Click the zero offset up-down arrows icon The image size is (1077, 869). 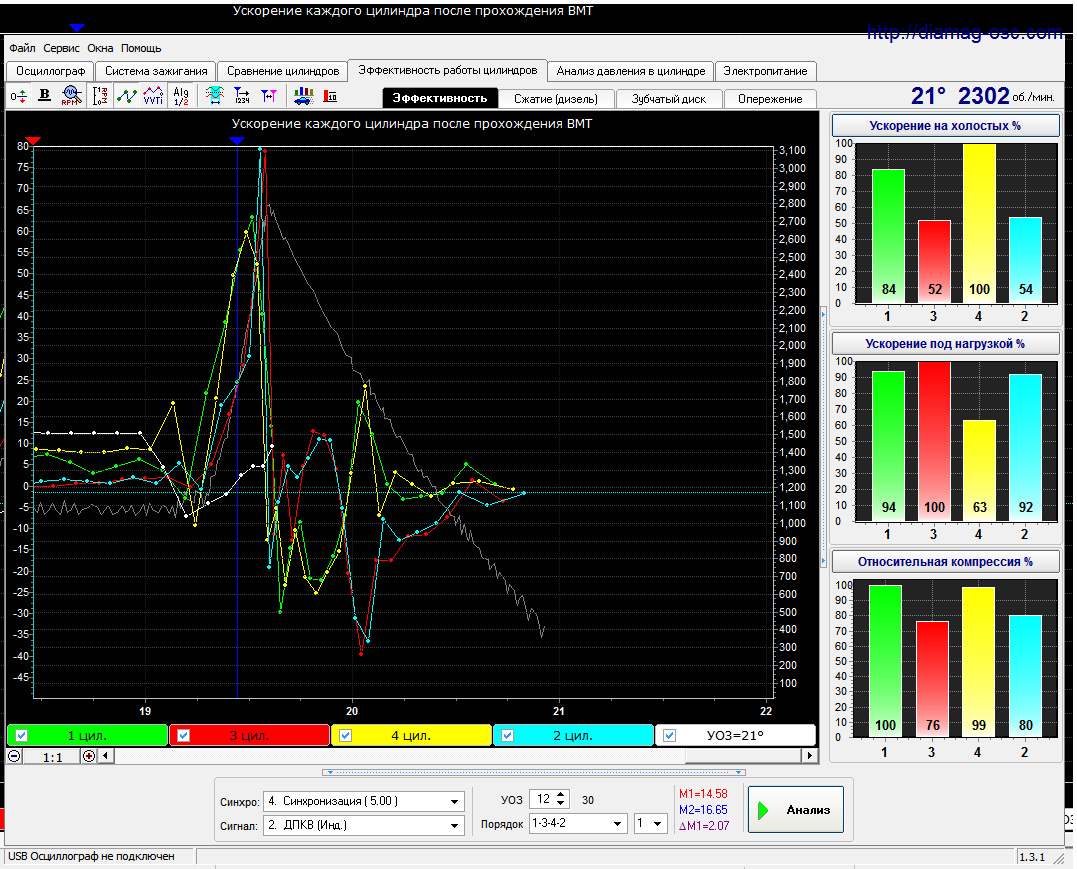(19, 96)
